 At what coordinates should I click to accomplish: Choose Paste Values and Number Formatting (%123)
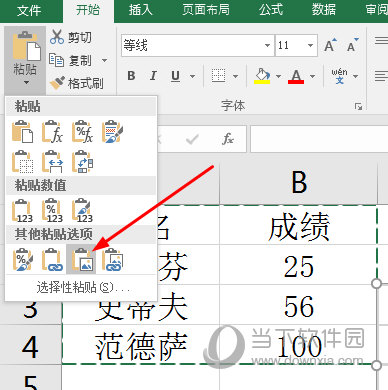pyautogui.click(x=52, y=210)
